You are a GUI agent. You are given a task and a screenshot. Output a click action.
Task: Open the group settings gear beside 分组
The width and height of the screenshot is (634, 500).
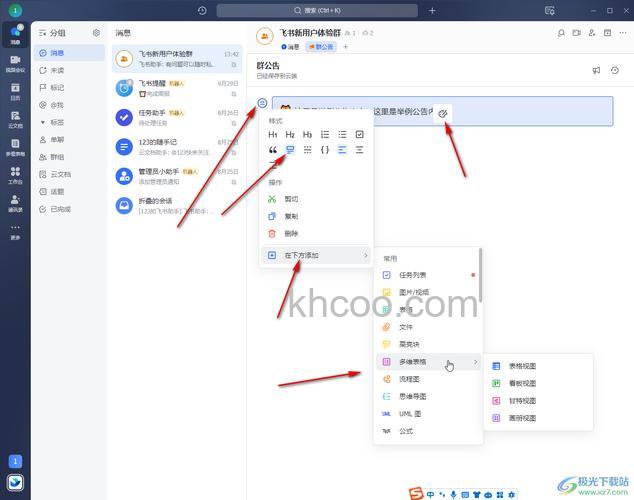point(96,33)
